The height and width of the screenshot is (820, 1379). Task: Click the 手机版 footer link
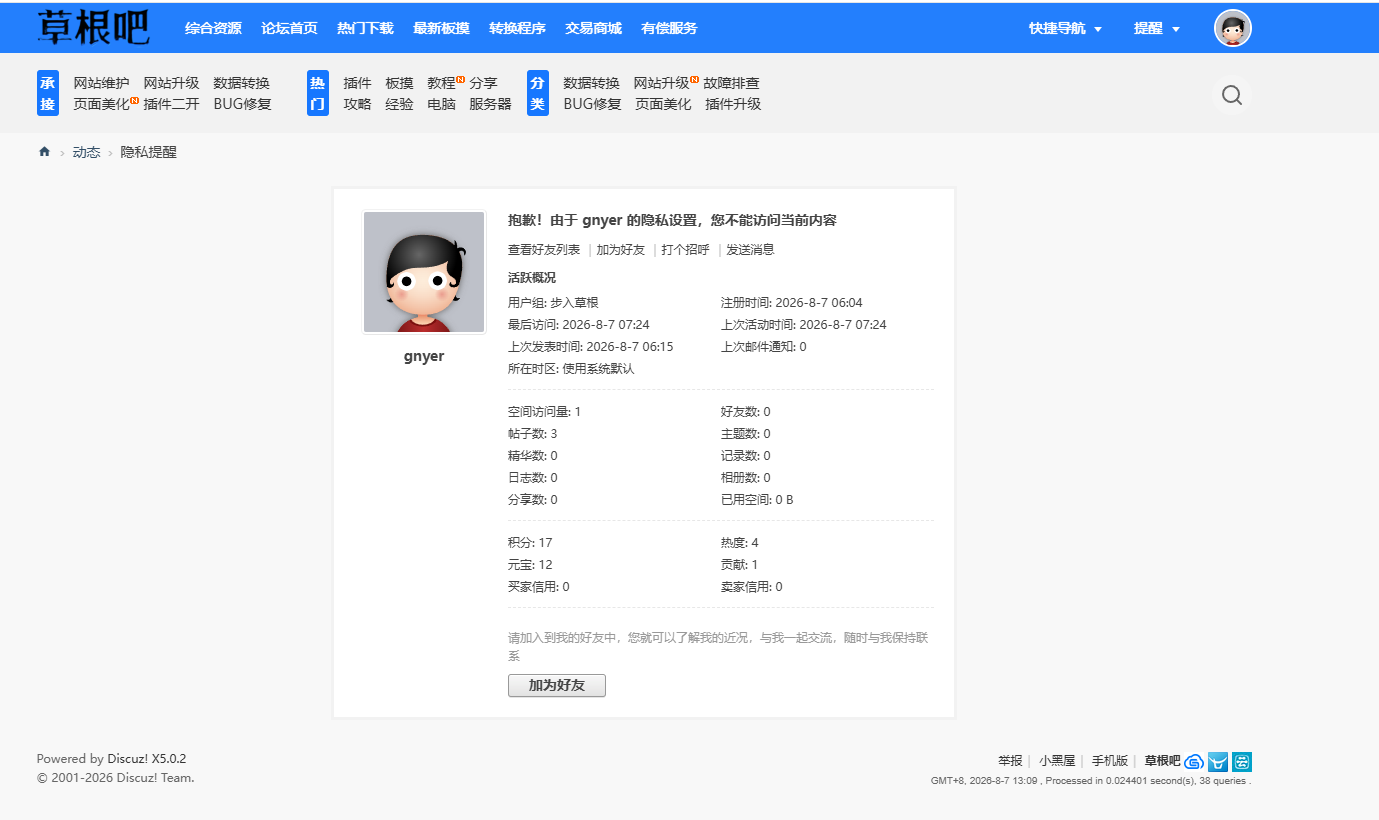[x=1110, y=761]
